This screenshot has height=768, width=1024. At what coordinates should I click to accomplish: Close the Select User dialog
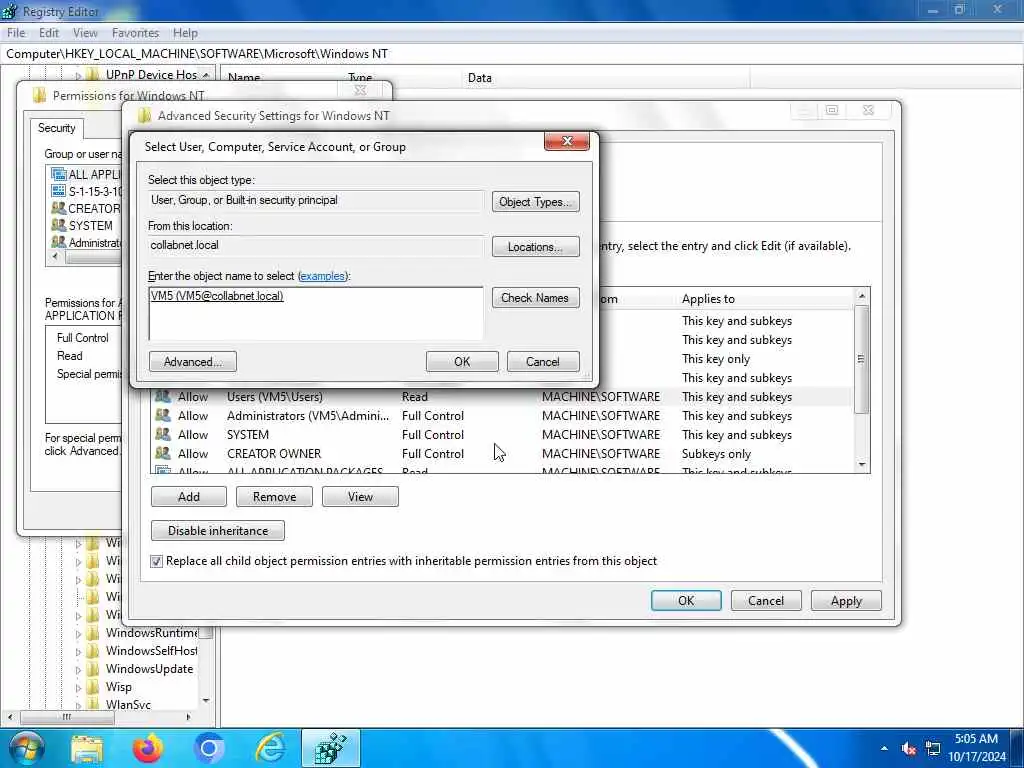[x=567, y=141]
